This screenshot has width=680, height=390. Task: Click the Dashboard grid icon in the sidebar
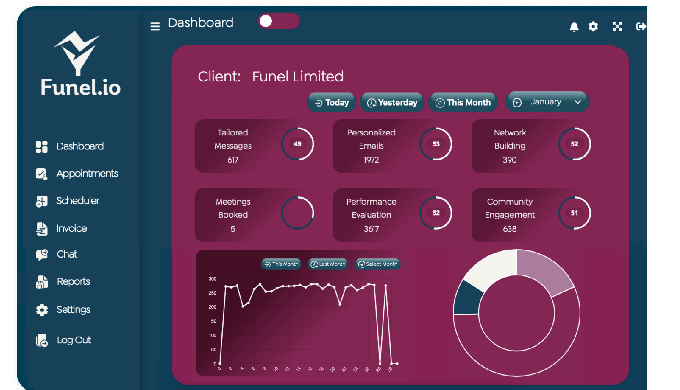[42, 147]
